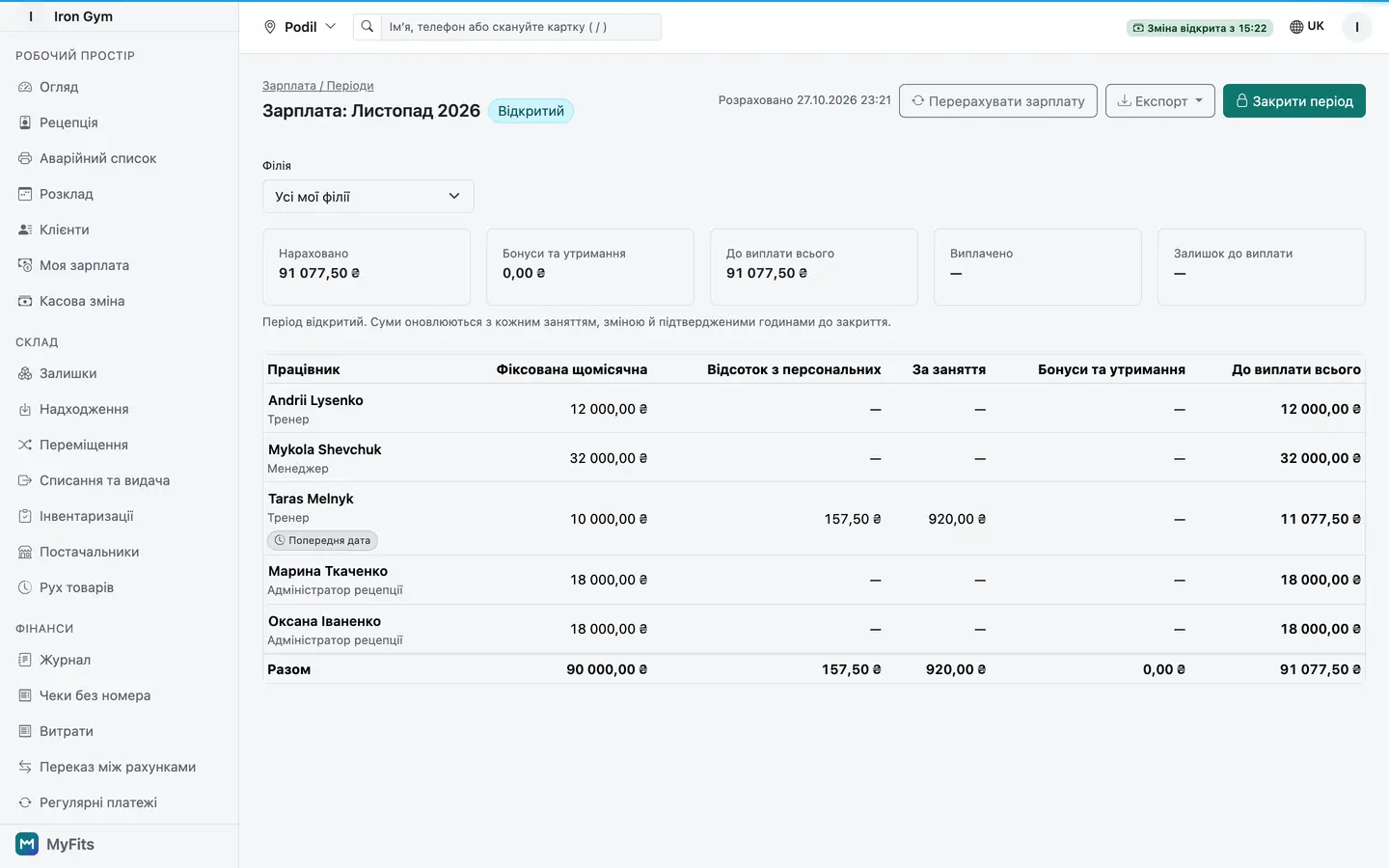Click the Рецепція sidebar icon
This screenshot has height=868, width=1389.
(x=25, y=122)
